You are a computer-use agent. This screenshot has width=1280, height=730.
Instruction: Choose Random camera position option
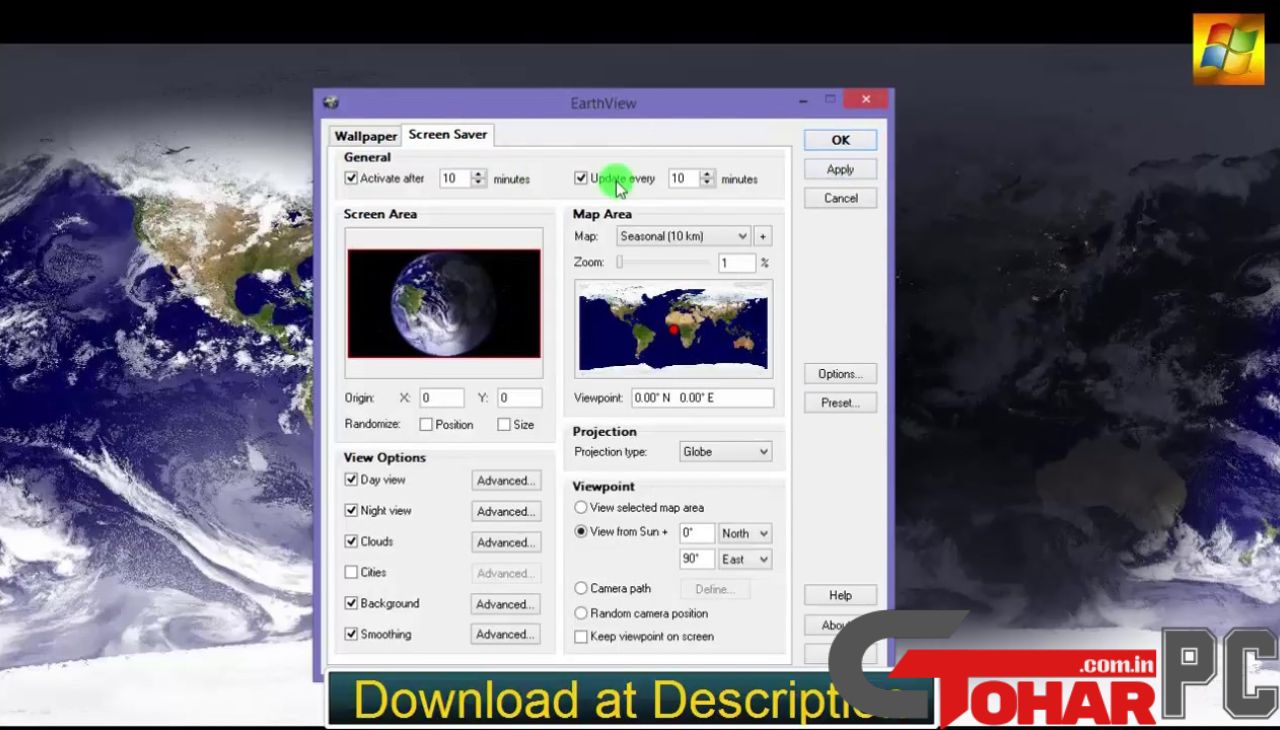[581, 613]
